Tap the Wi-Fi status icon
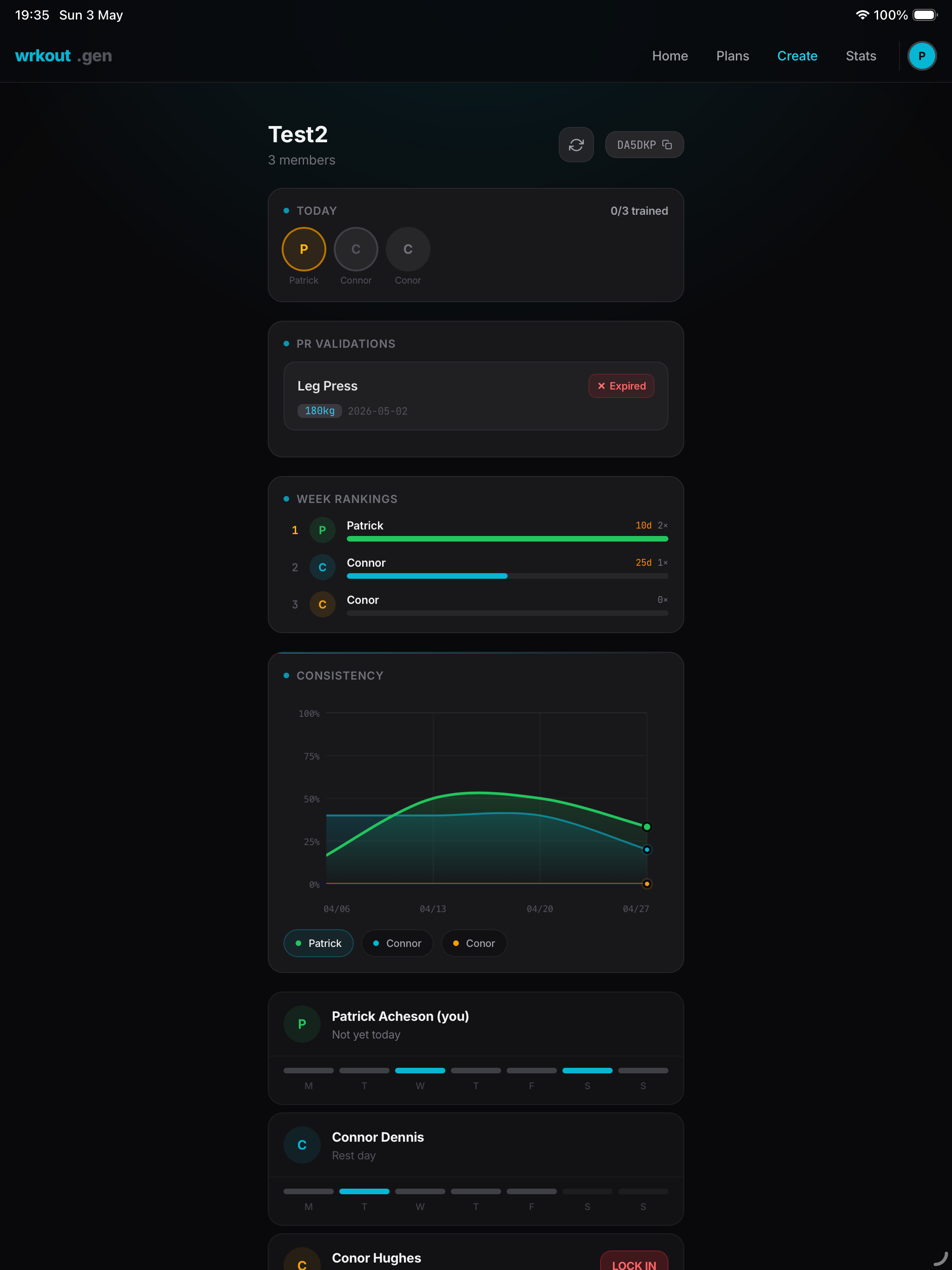The image size is (952, 1270). point(861,15)
